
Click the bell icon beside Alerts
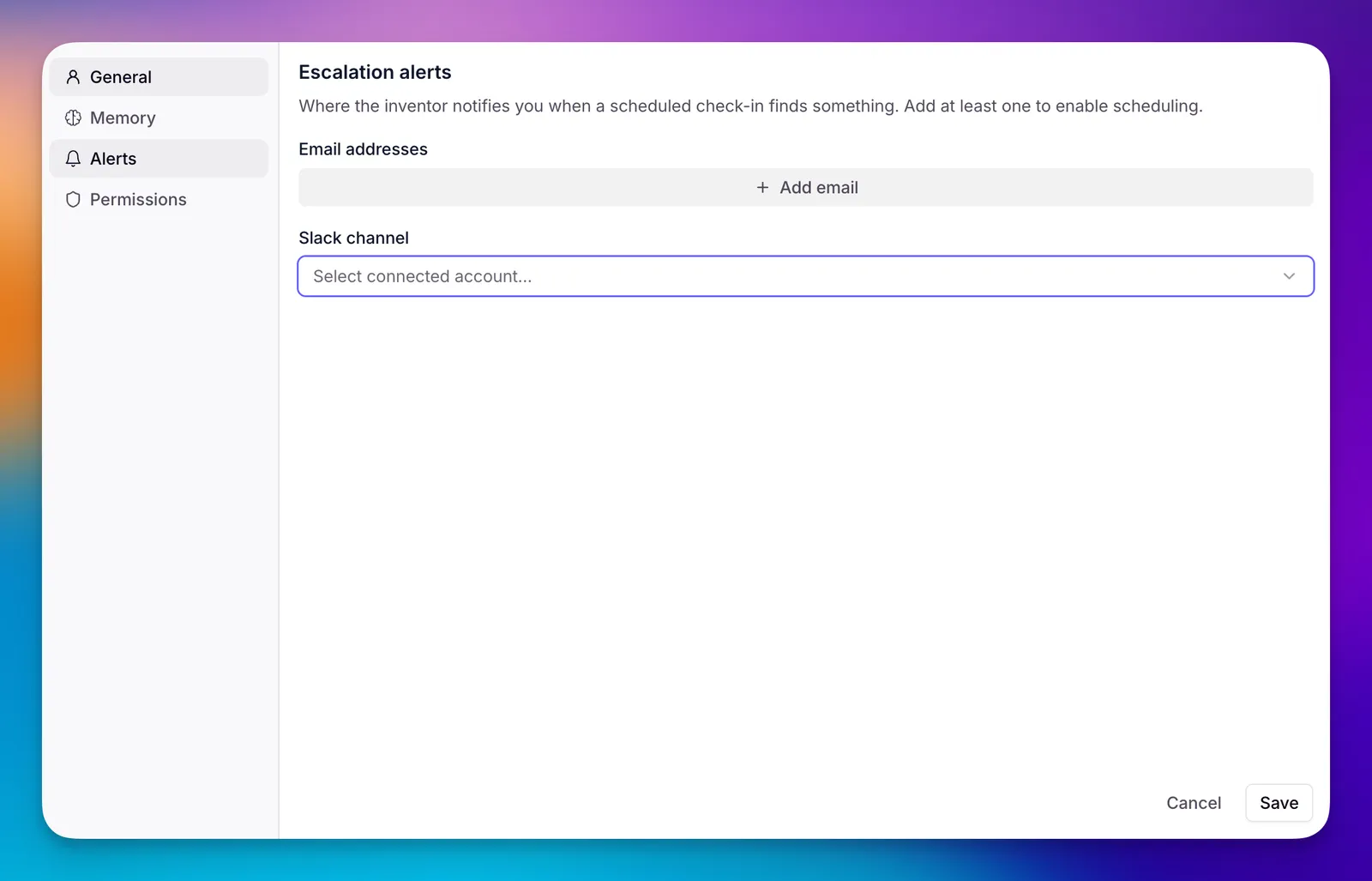click(x=73, y=159)
